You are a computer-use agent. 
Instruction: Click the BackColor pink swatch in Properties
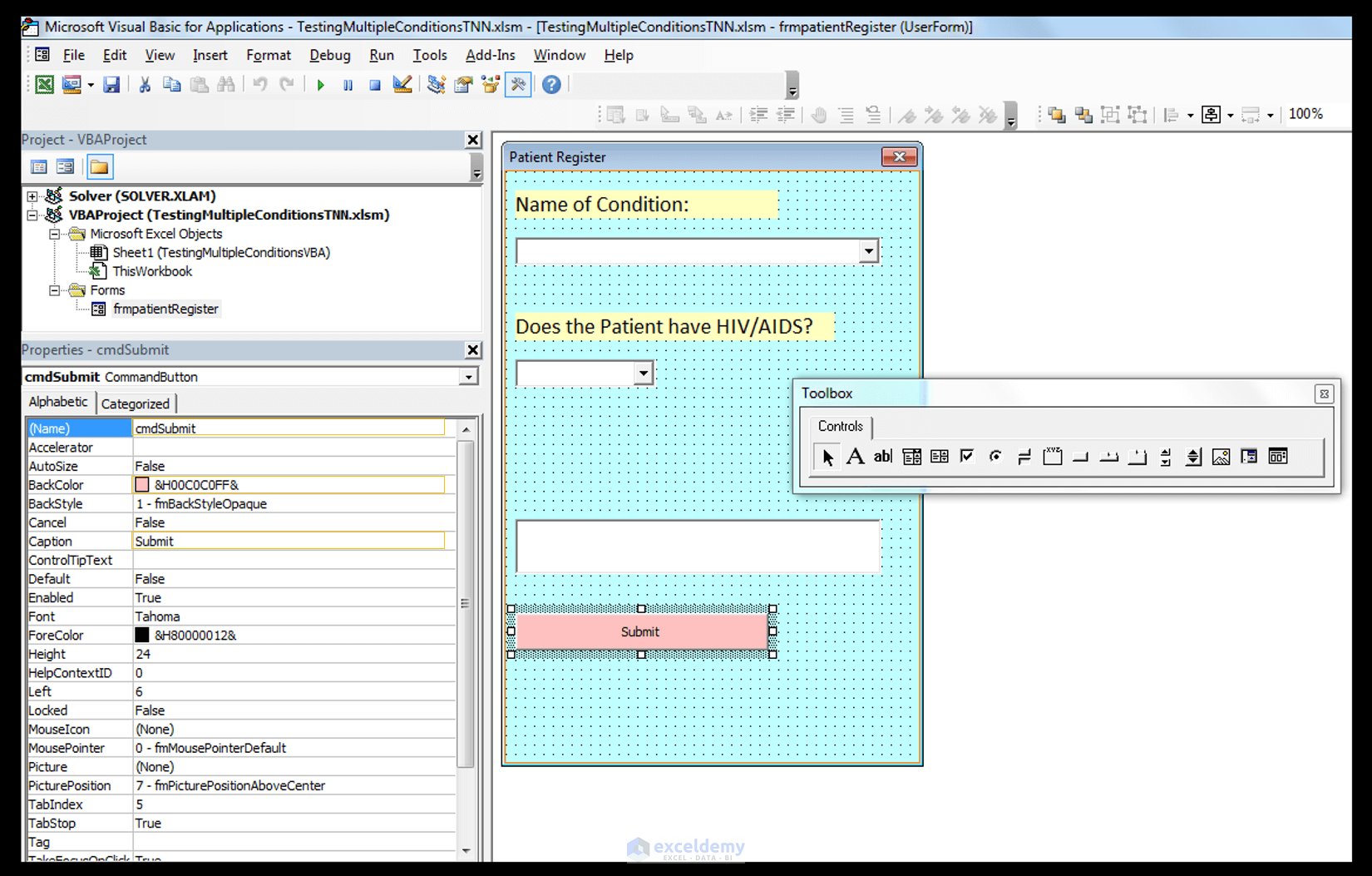click(142, 485)
